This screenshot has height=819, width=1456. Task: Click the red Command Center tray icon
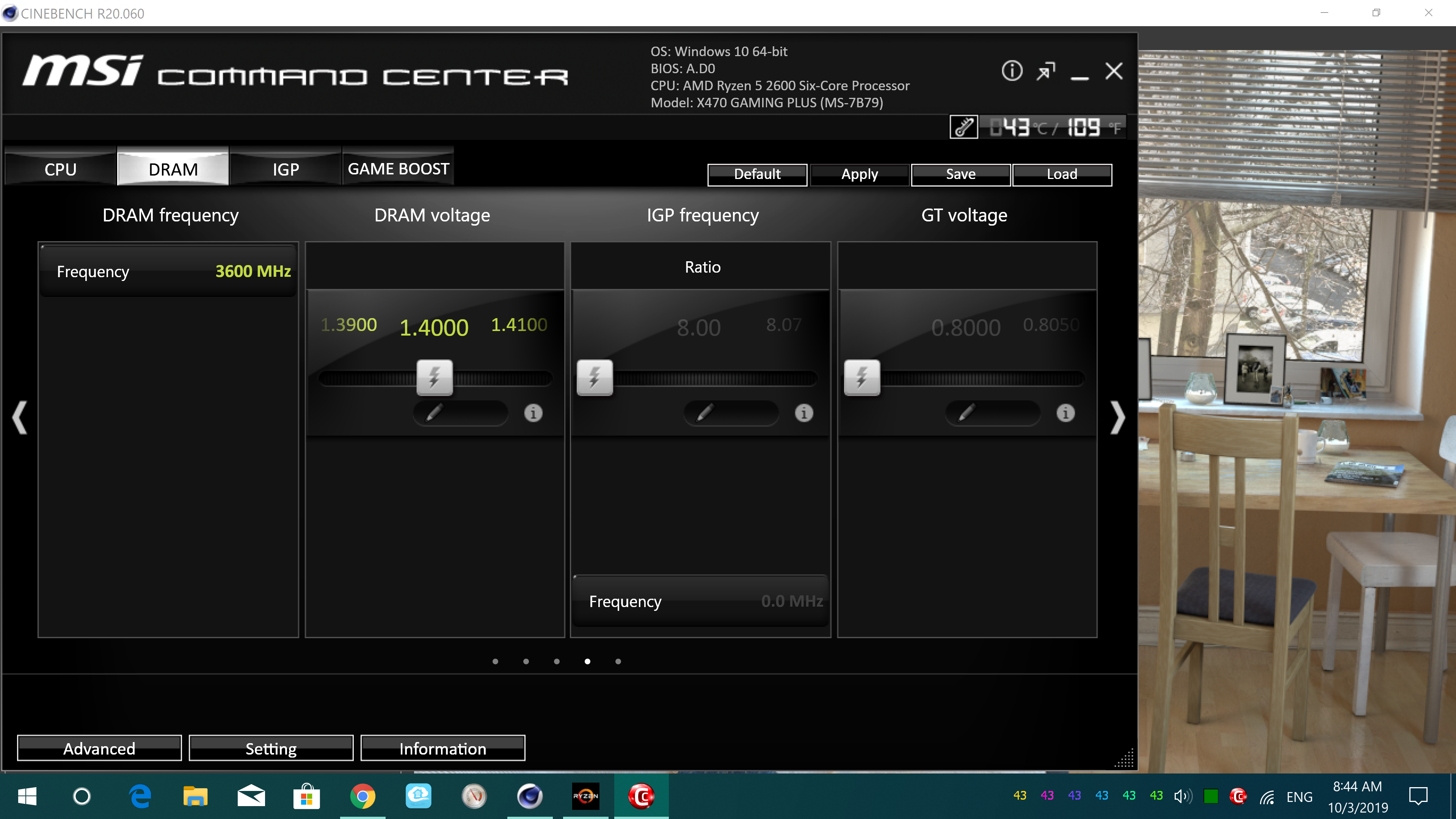[x=1238, y=796]
